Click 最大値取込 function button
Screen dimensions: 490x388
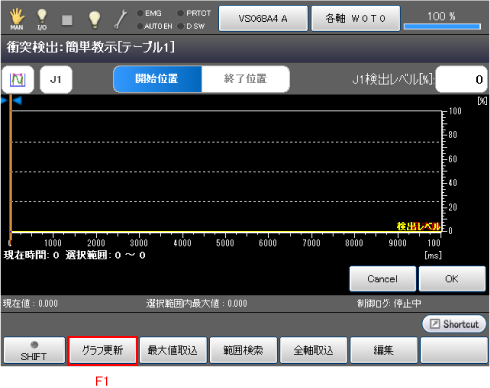173,350
